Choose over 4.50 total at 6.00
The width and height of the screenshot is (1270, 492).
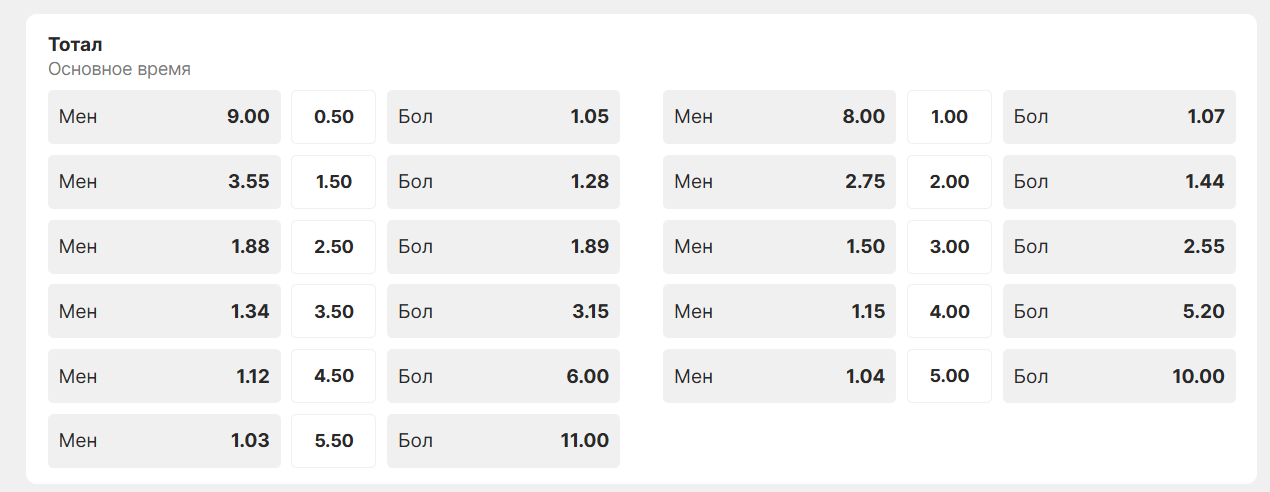pyautogui.click(x=503, y=376)
